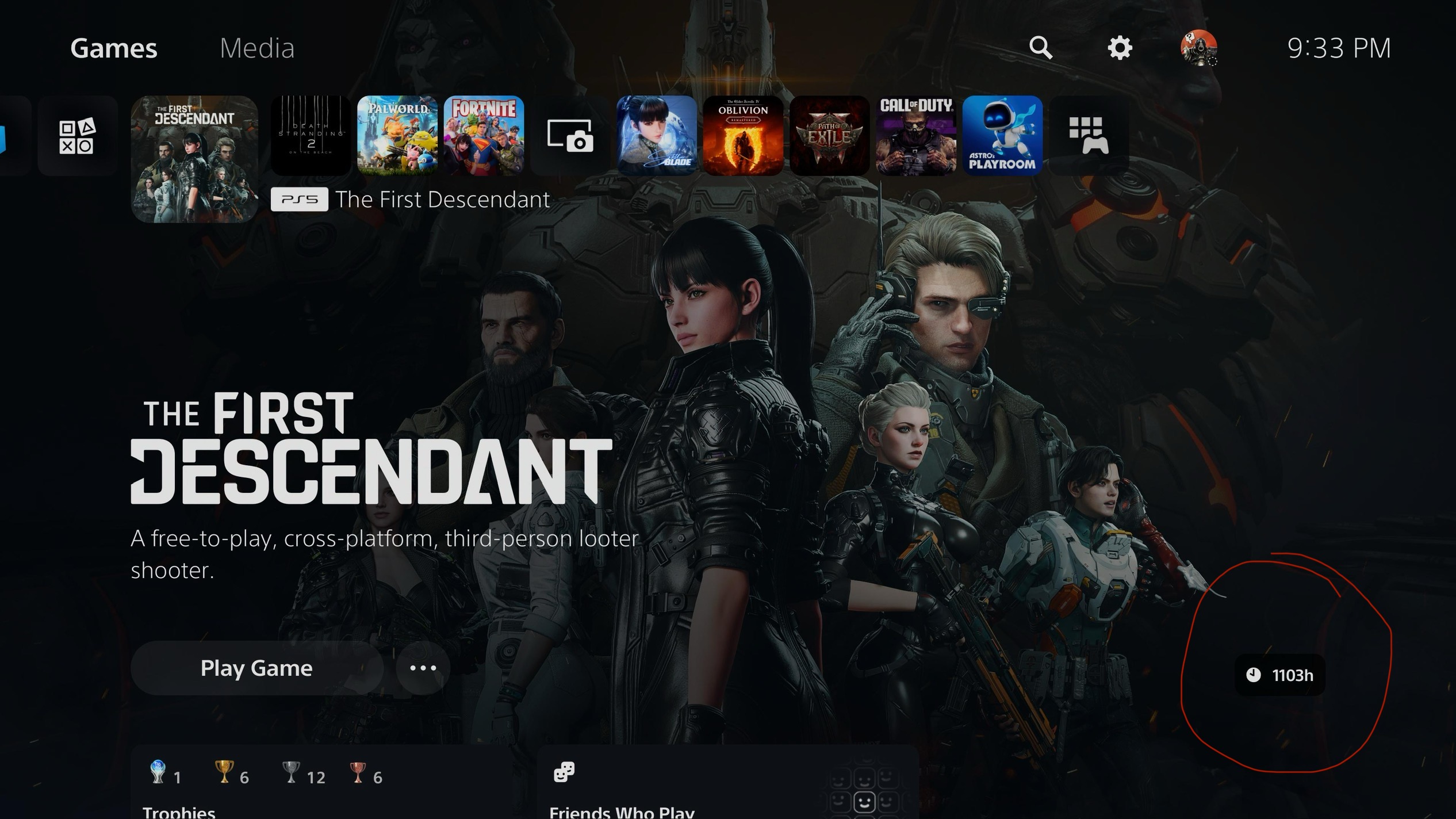Screen dimensions: 1456x819
Task: Select the Call of Duty game tile
Action: tap(916, 136)
